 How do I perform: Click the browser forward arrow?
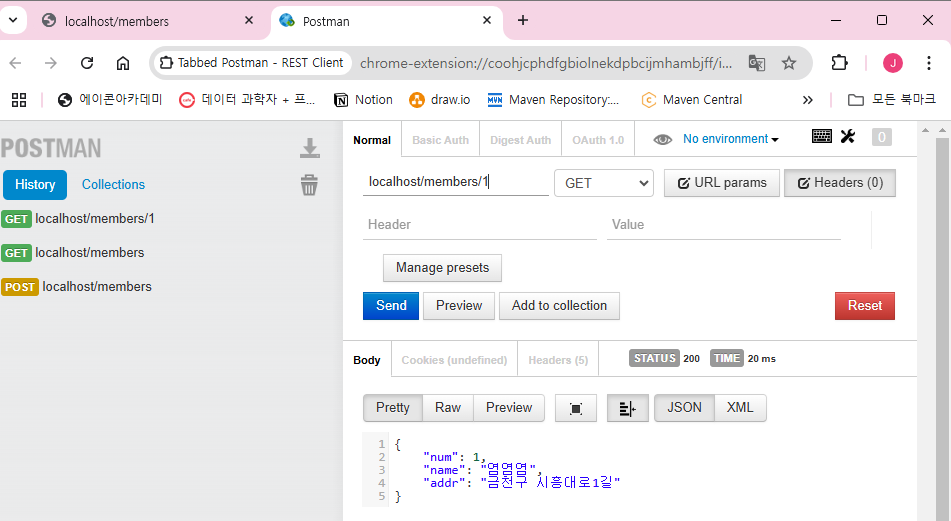pos(51,63)
